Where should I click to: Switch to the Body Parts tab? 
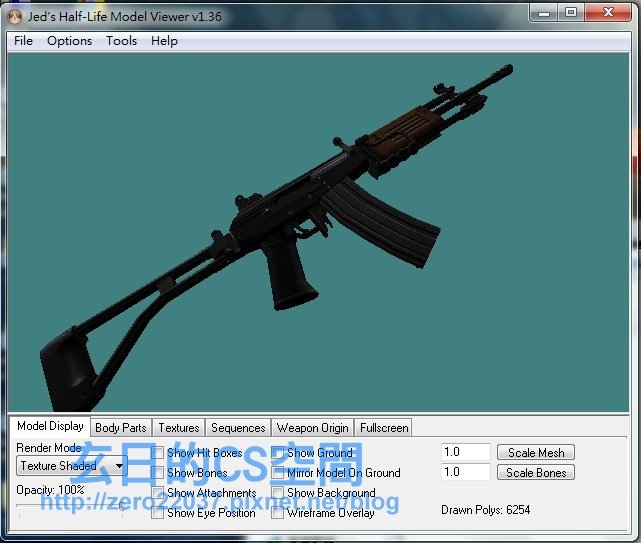(121, 428)
